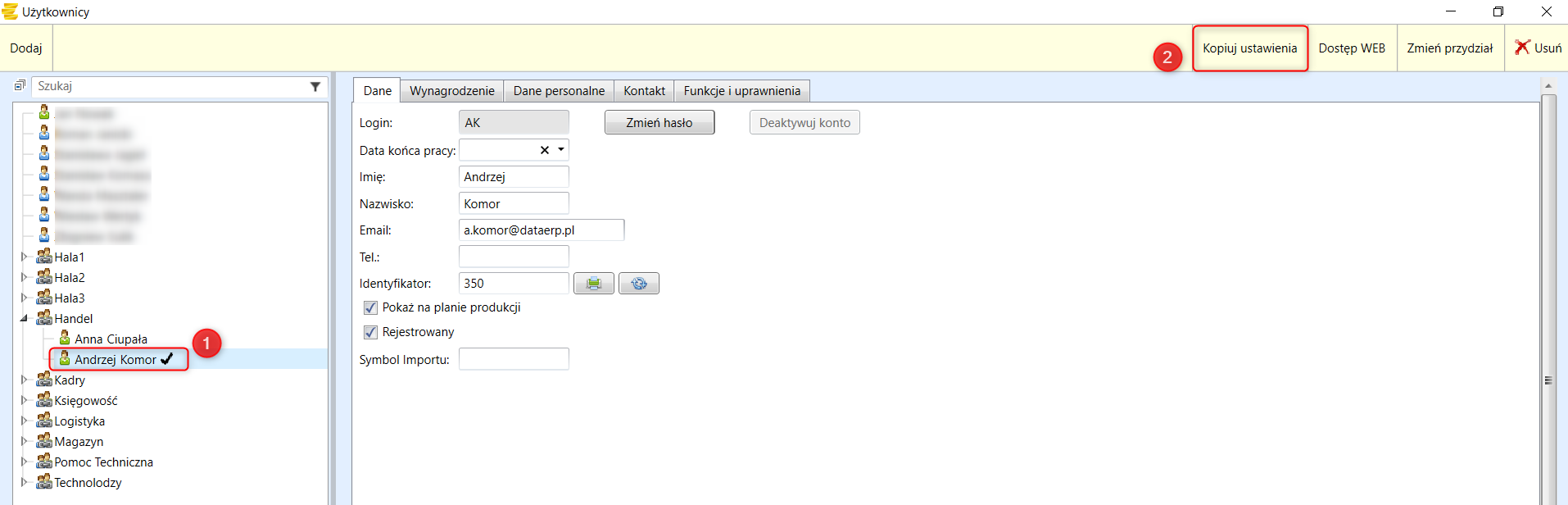Click the red X Usuń icon
1568x505 pixels.
(x=1522, y=48)
